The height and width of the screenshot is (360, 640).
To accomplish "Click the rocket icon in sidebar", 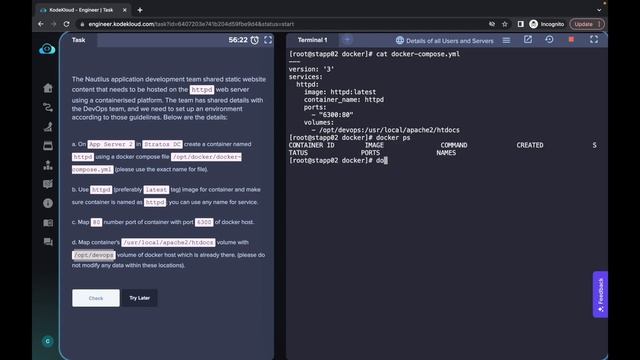I will (x=48, y=126).
